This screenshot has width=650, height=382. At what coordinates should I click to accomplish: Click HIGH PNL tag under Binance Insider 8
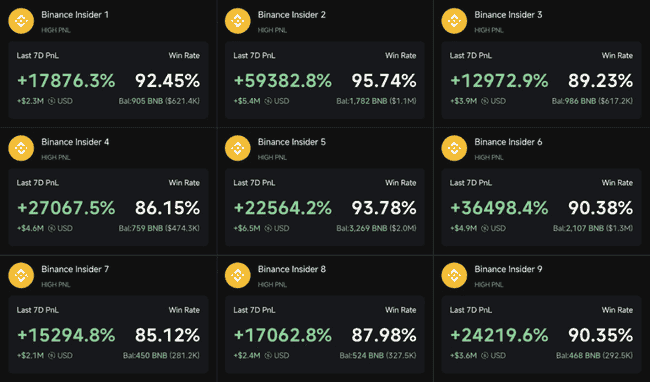pyautogui.click(x=272, y=285)
